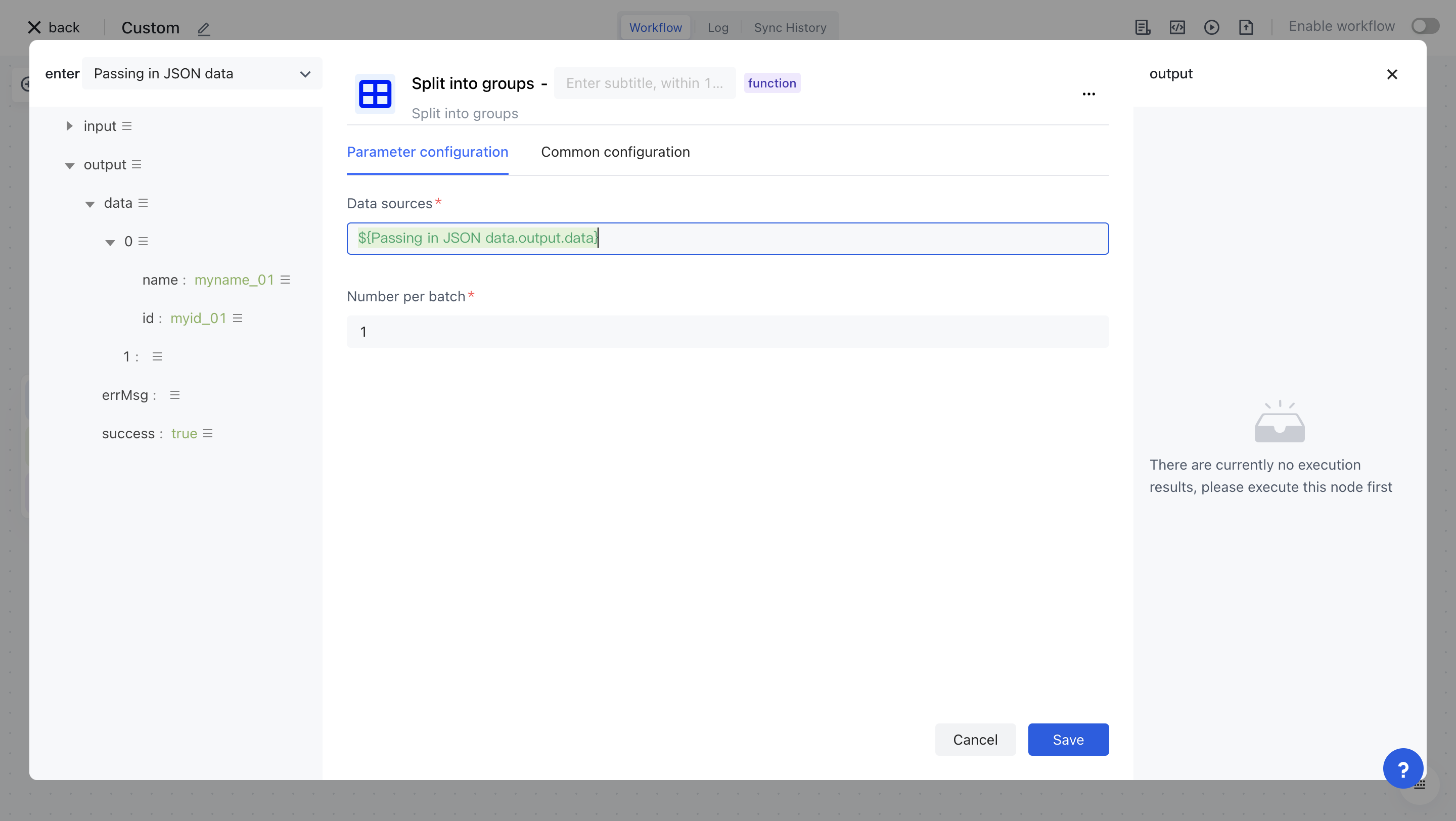The width and height of the screenshot is (1456, 821).
Task: Click the Cancel button
Action: [975, 739]
